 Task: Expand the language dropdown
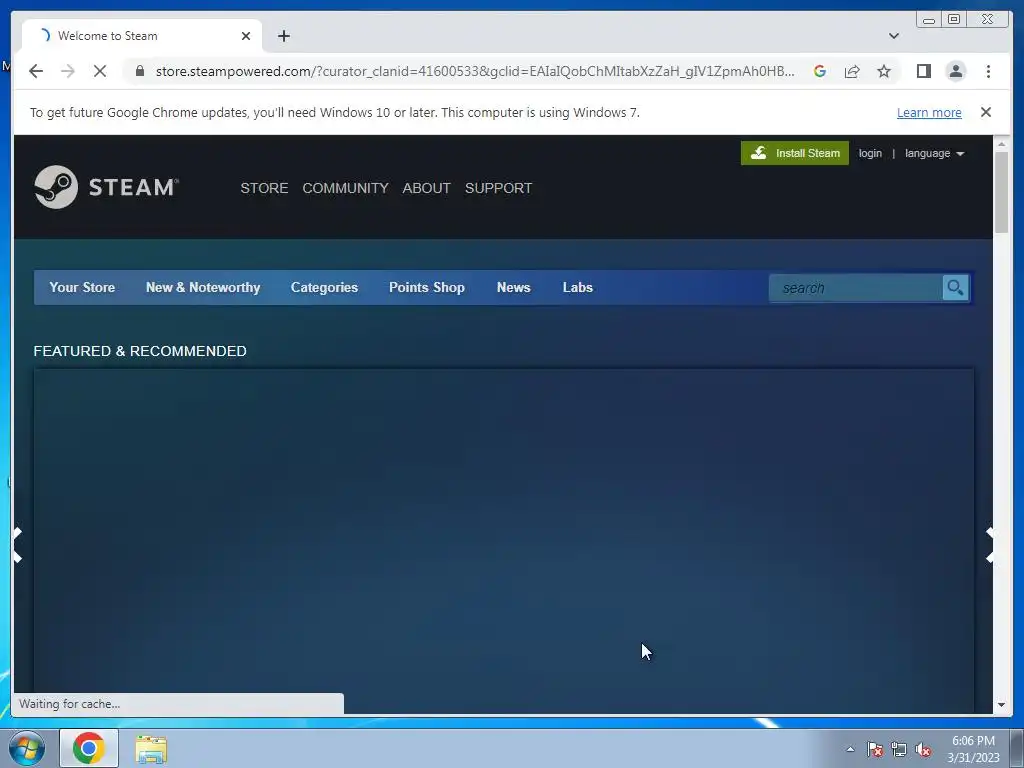[x=934, y=153]
